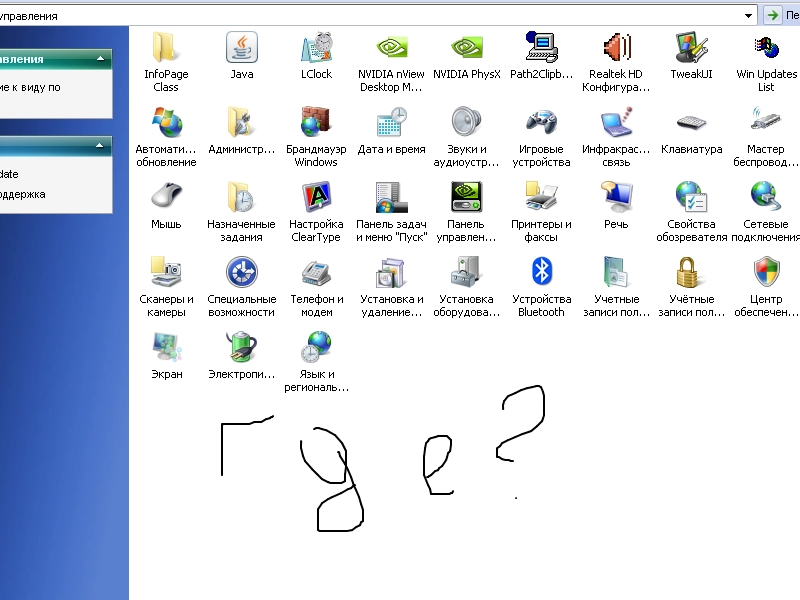Collapse the second sidebar section
Viewport: 800px width, 600px height.
pos(99,146)
